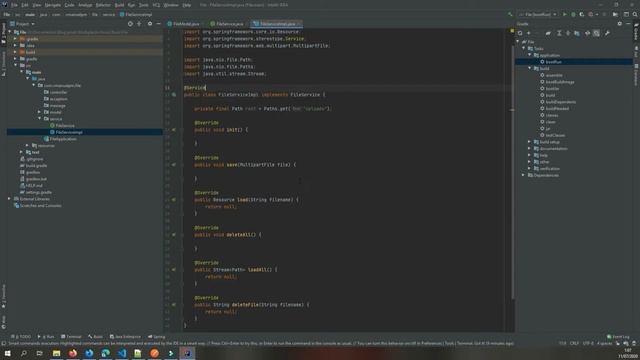Toggle the Project tool window side tab
Viewport: 640px width, 360px height.
pyautogui.click(x=3, y=33)
